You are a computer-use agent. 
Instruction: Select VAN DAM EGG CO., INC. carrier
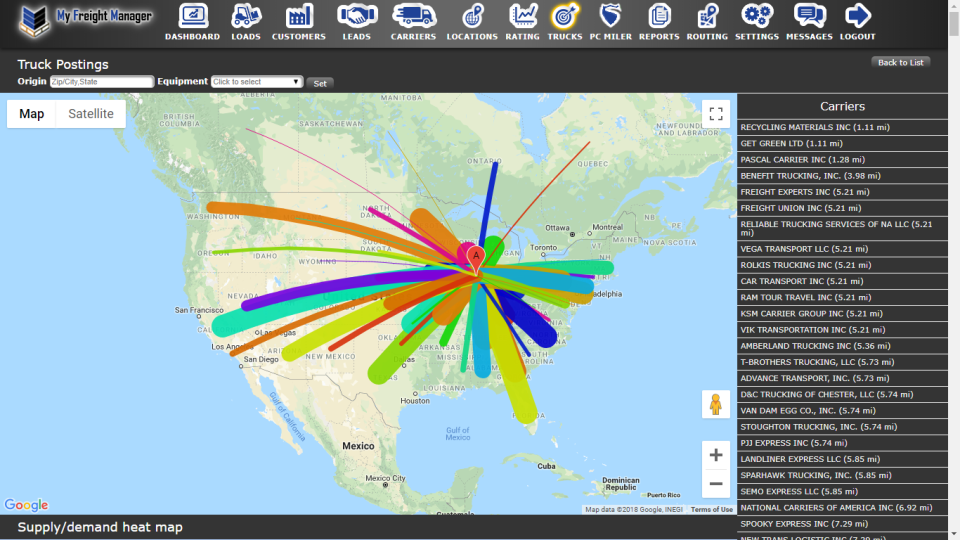pyautogui.click(x=842, y=411)
